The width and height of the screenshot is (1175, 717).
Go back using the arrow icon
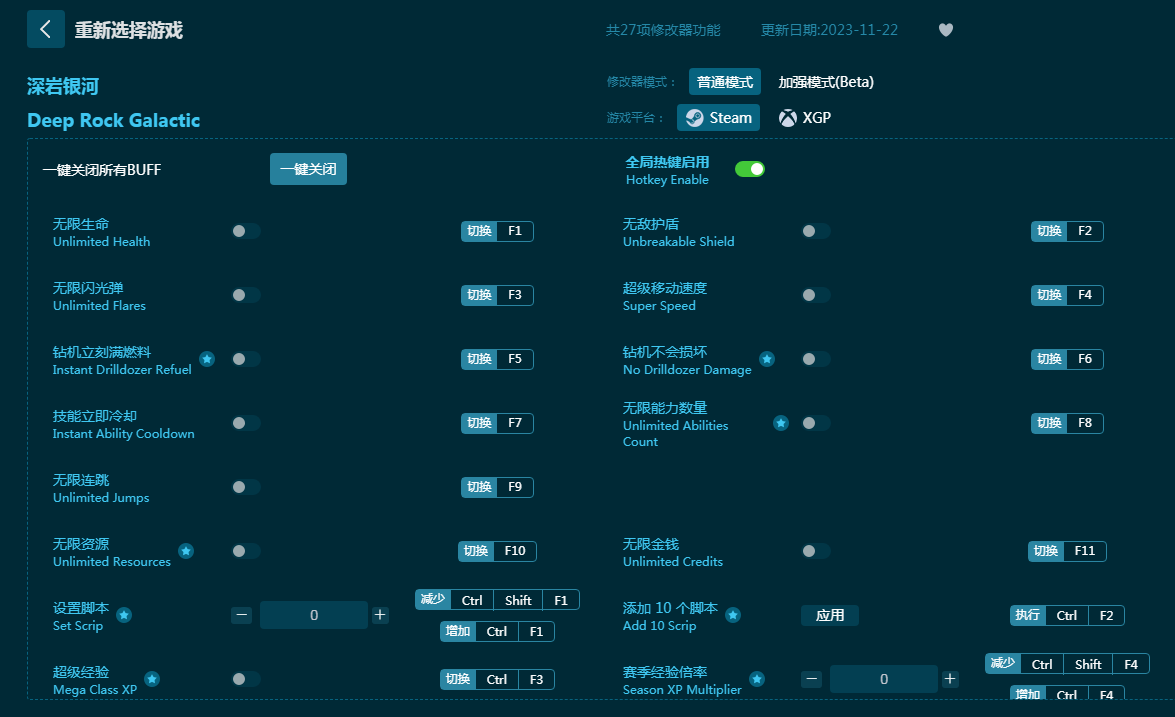pos(46,29)
